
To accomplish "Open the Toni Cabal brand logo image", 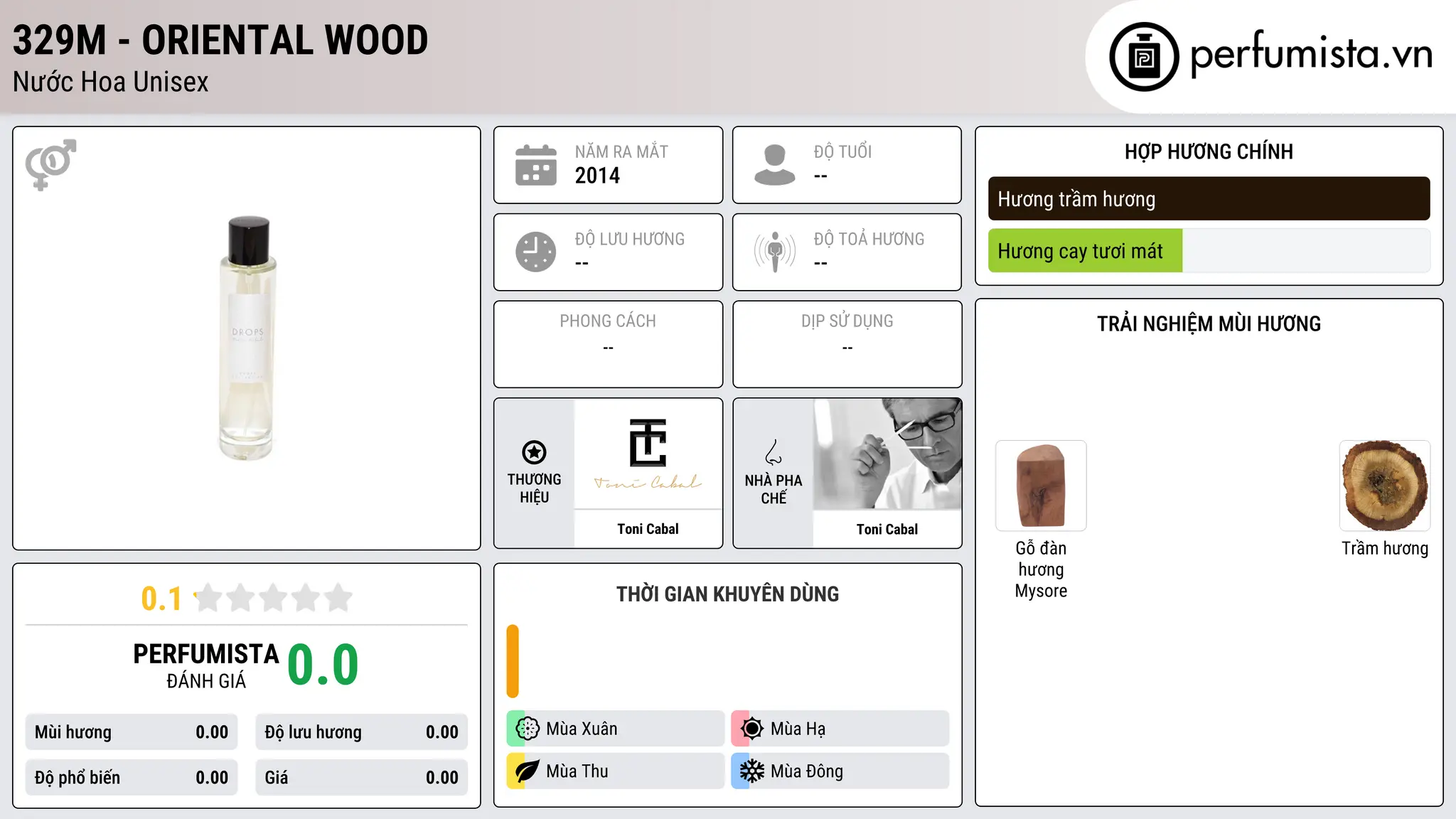I will coord(648,454).
